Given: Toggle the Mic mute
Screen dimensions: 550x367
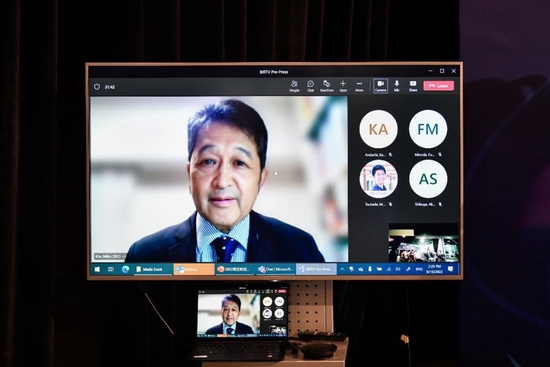Looking at the screenshot, I should pos(397,86).
